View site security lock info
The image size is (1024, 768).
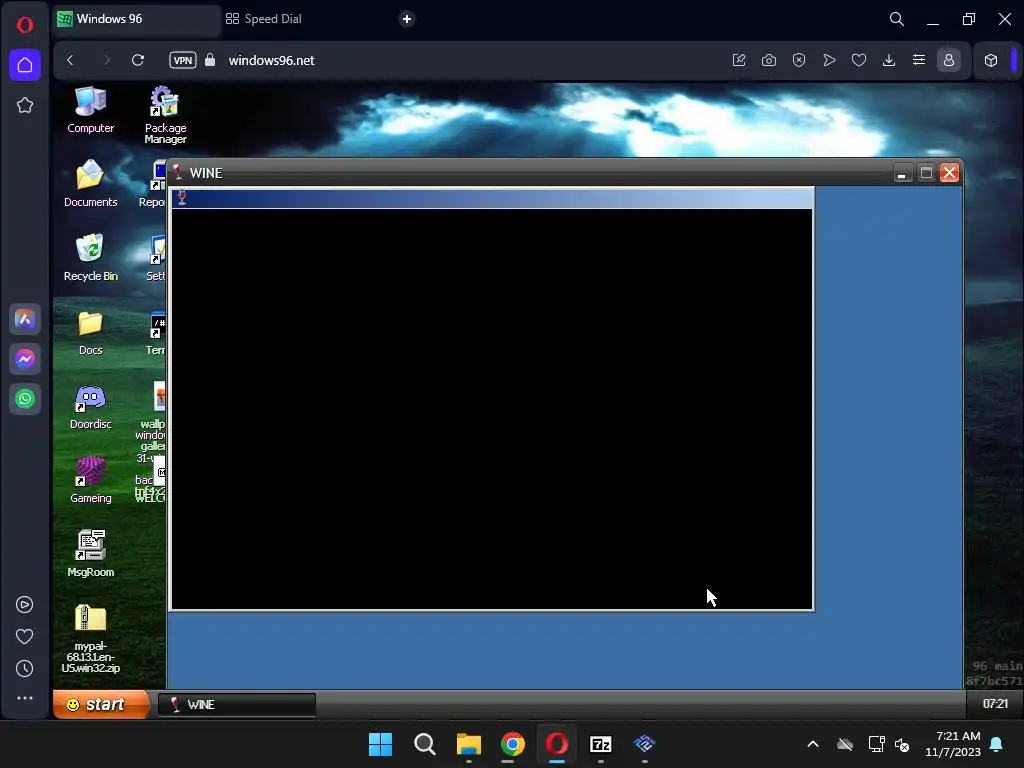(210, 60)
